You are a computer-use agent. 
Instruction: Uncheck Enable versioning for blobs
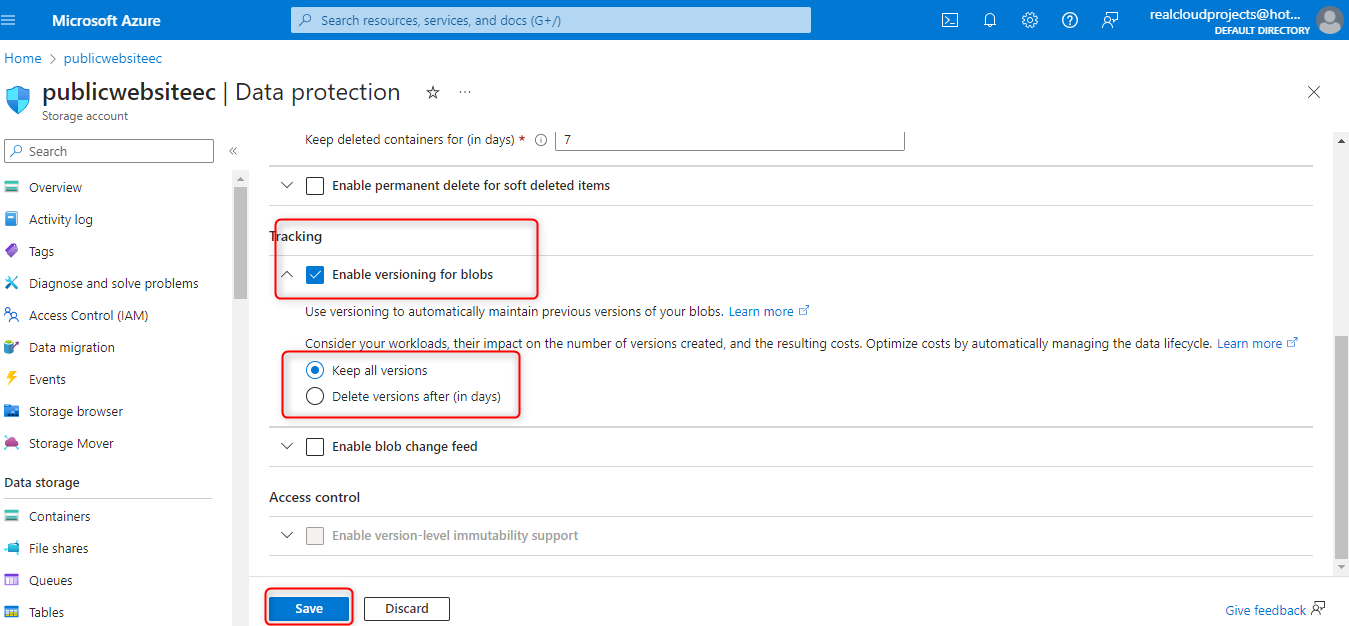(315, 274)
